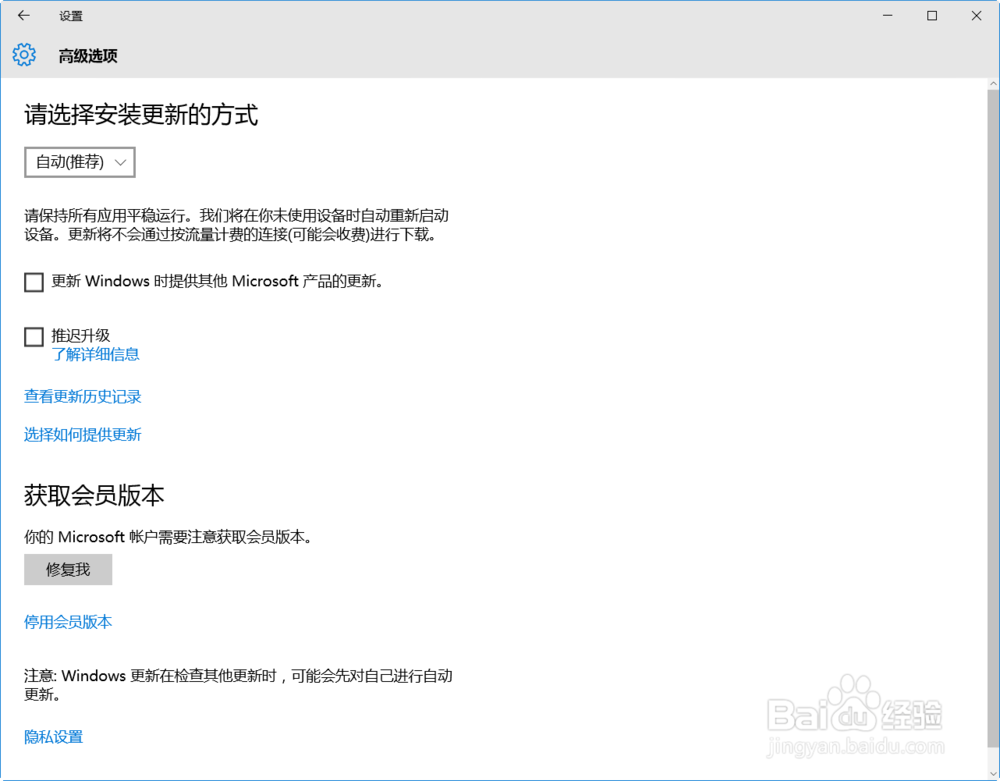Image resolution: width=1000 pixels, height=781 pixels.
Task: Open the 停用会员版本 link
Action: coord(68,622)
